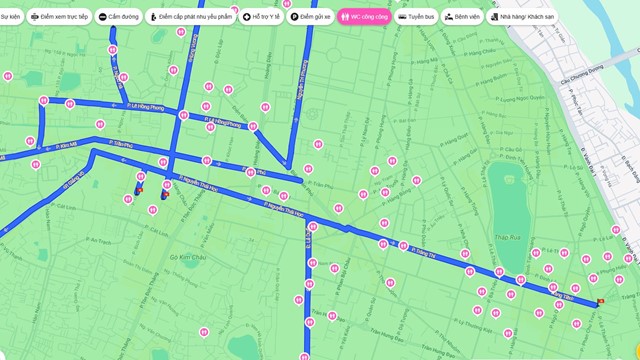
Task: Enable 'Điểm cấp phát nhu yếu phẩm' filter
Action: (x=191, y=17)
